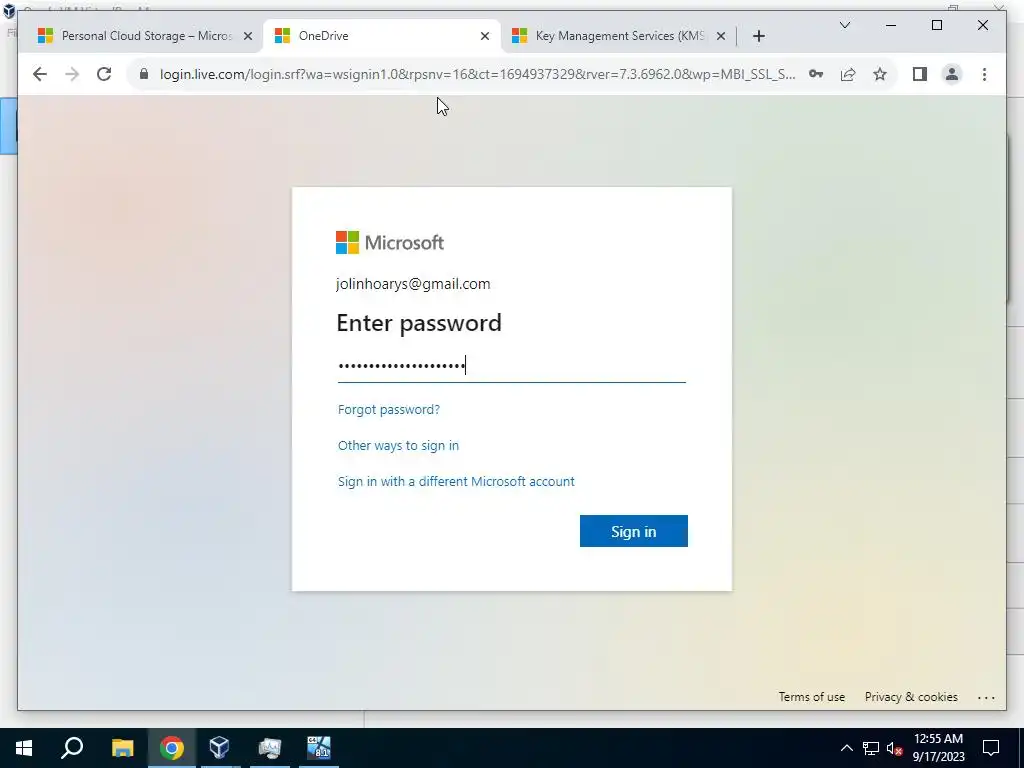The height and width of the screenshot is (768, 1024).
Task: Close the Key Management Services tab
Action: 720,37
